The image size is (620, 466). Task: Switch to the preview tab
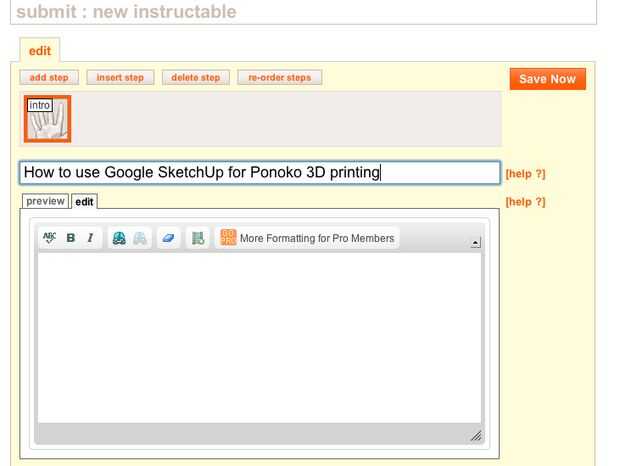[45, 201]
